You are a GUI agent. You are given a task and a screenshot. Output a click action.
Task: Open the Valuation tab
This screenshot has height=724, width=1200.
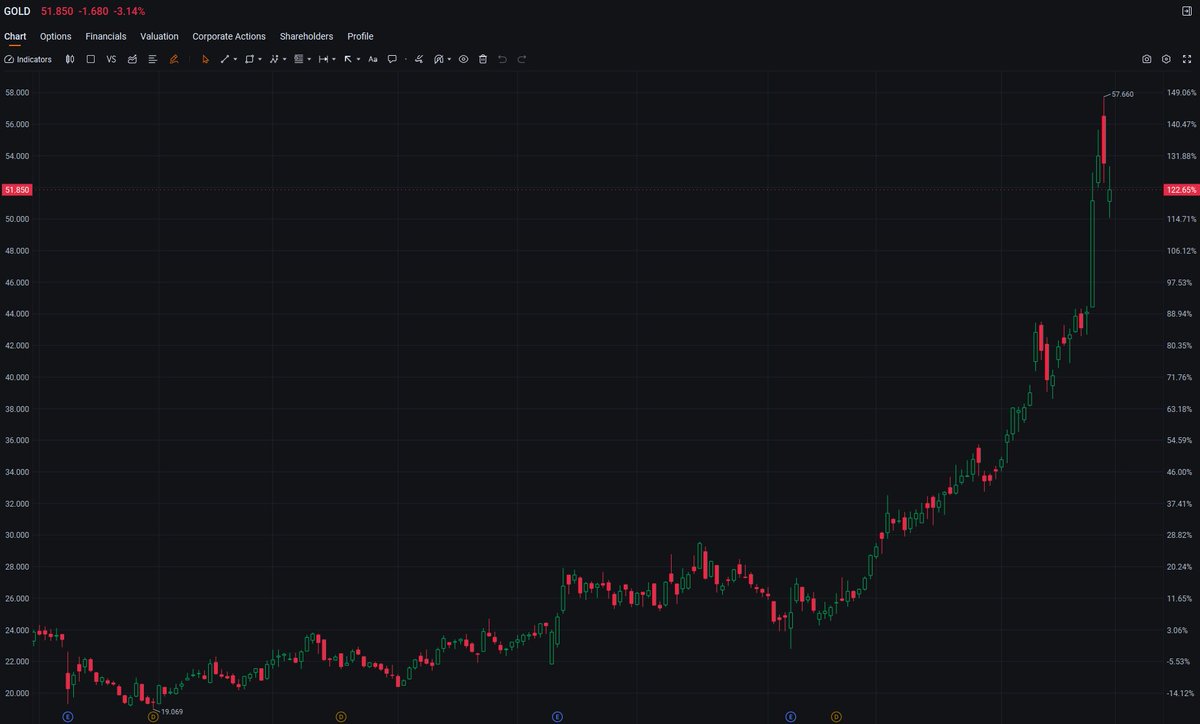pos(159,36)
